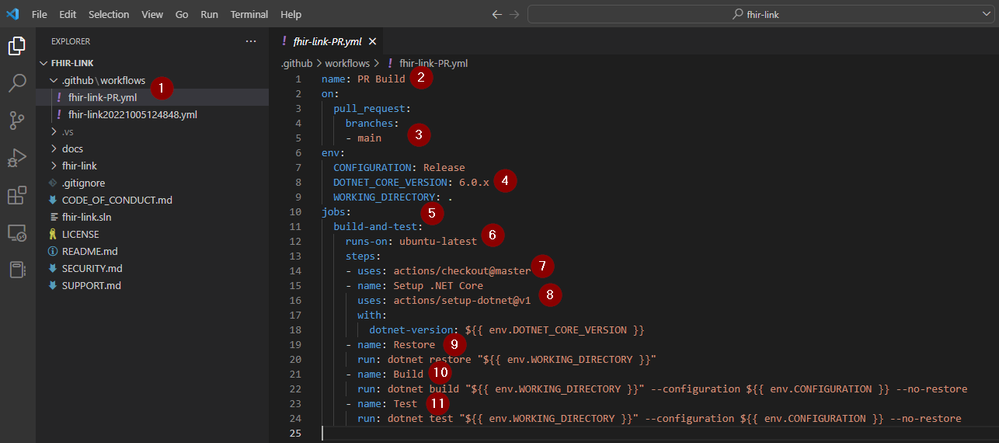Open the Run menu
This screenshot has height=443, width=999.
click(x=209, y=14)
